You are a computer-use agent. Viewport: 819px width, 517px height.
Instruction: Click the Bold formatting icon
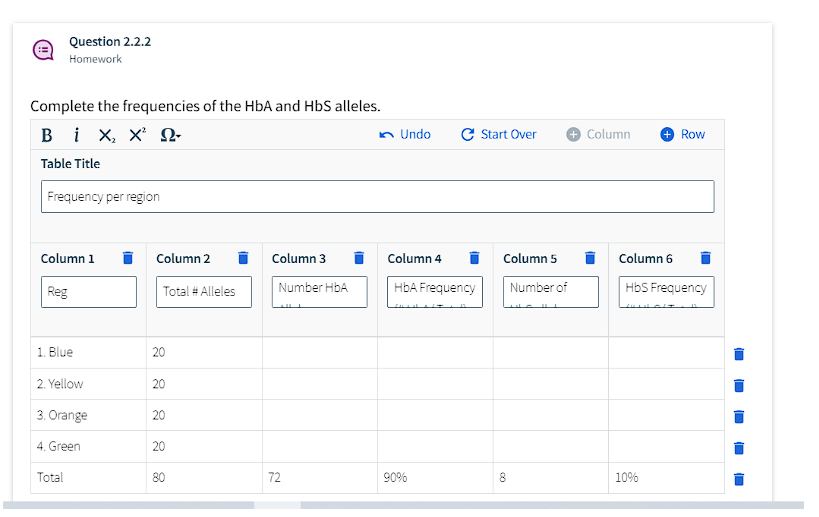(46, 135)
